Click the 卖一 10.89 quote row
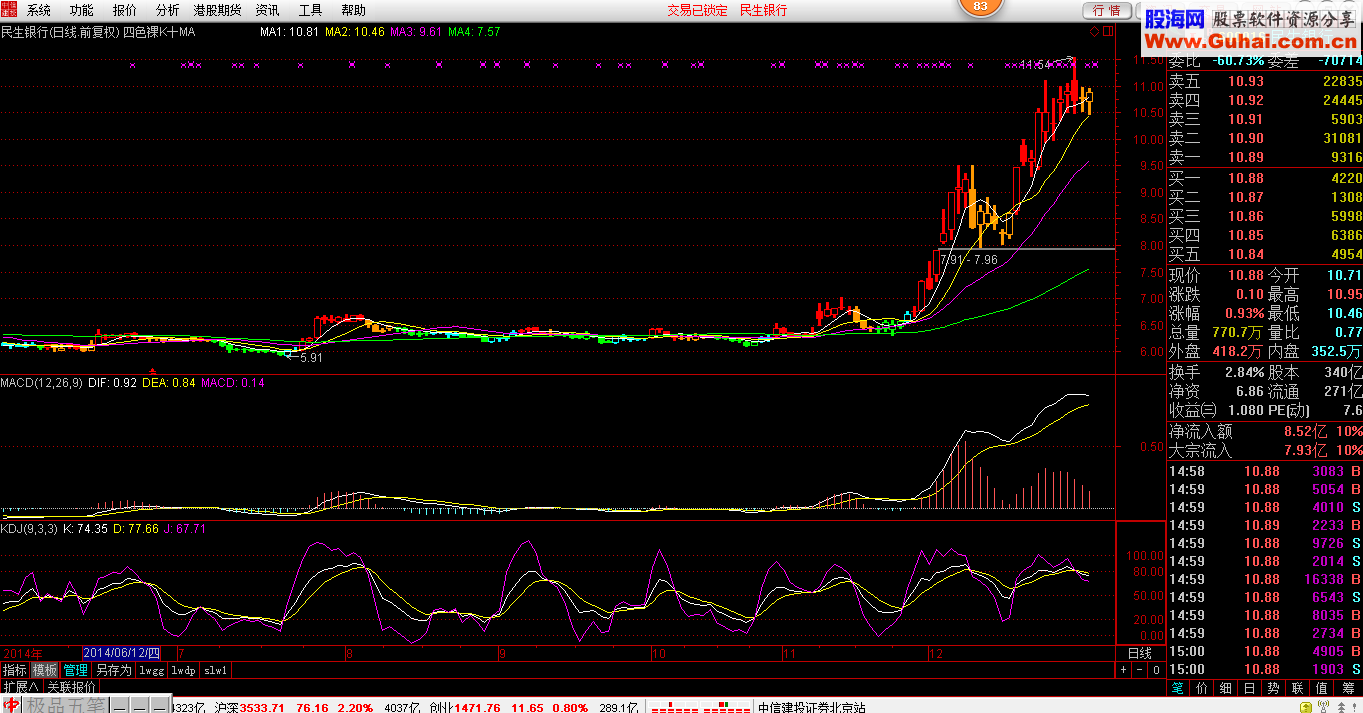 pos(1265,157)
